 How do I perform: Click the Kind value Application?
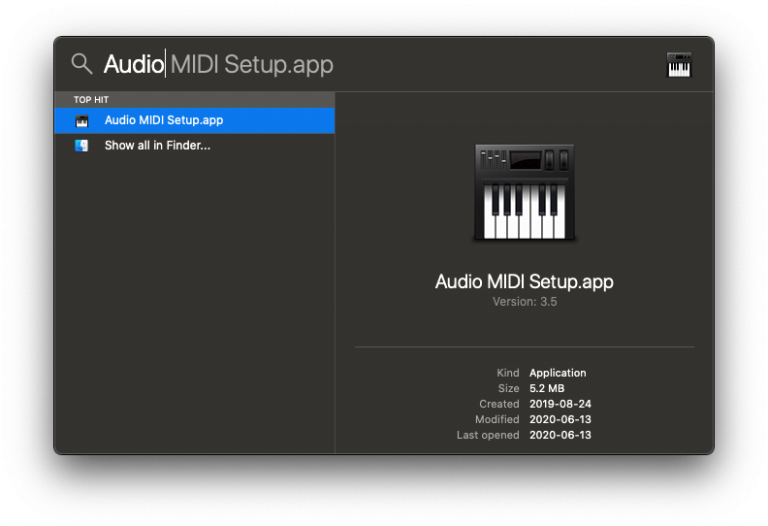click(x=557, y=373)
